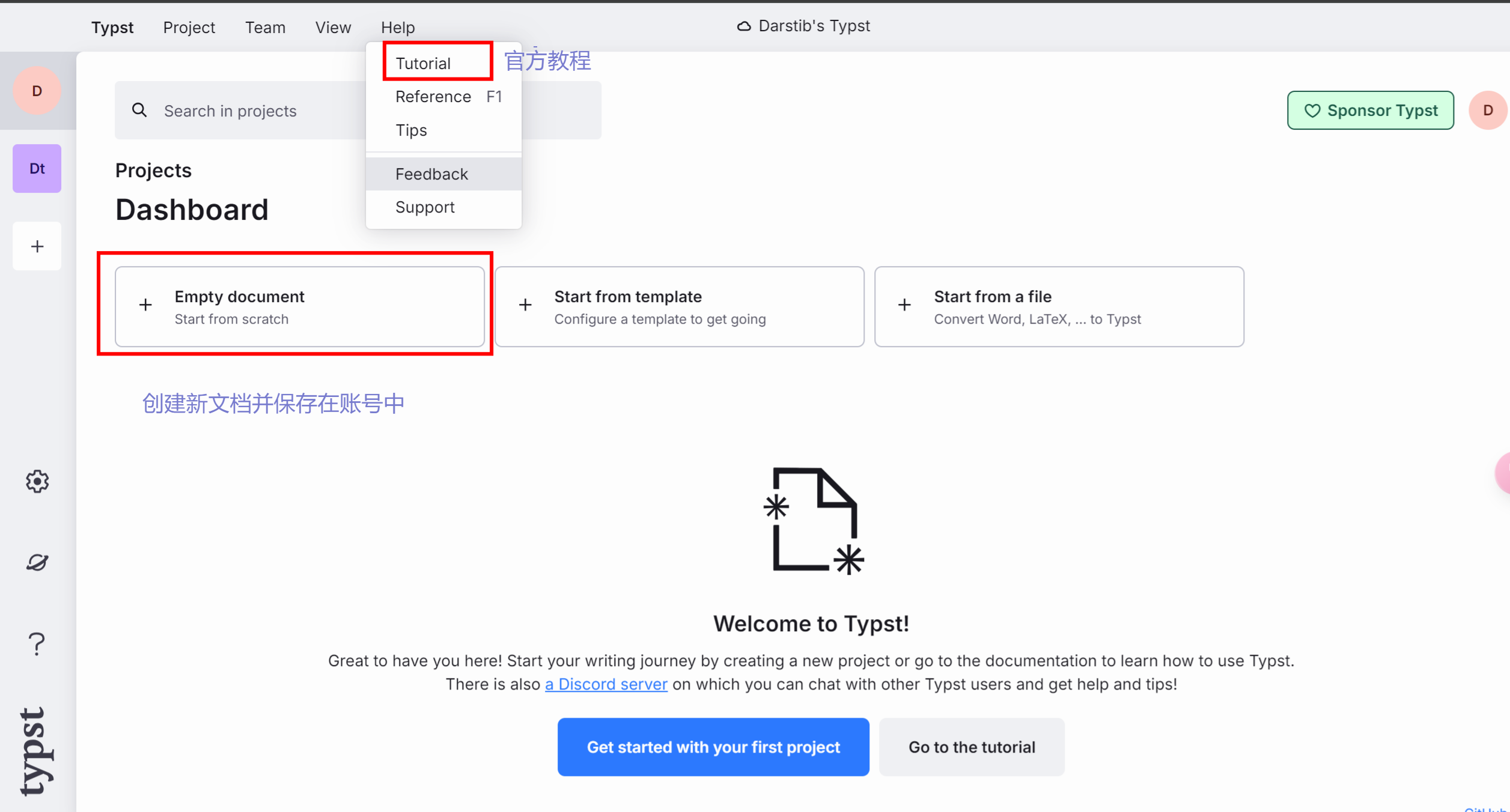Click the search magnifier icon
The image size is (1510, 812).
(139, 111)
